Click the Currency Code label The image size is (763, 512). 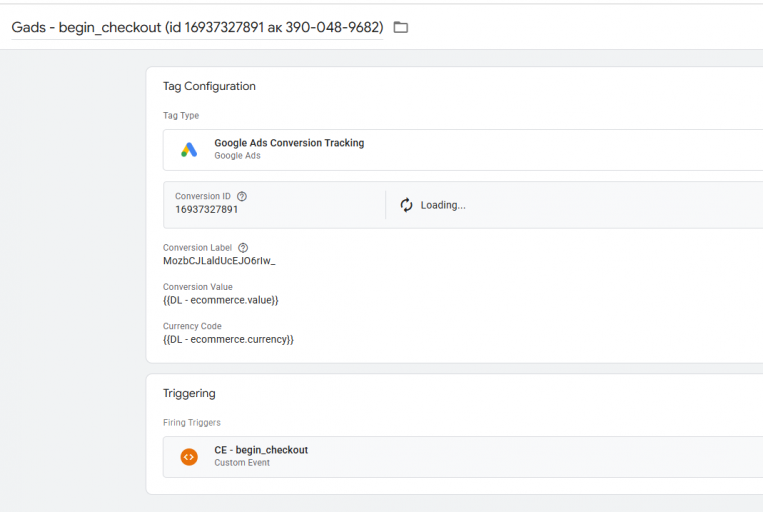(192, 326)
